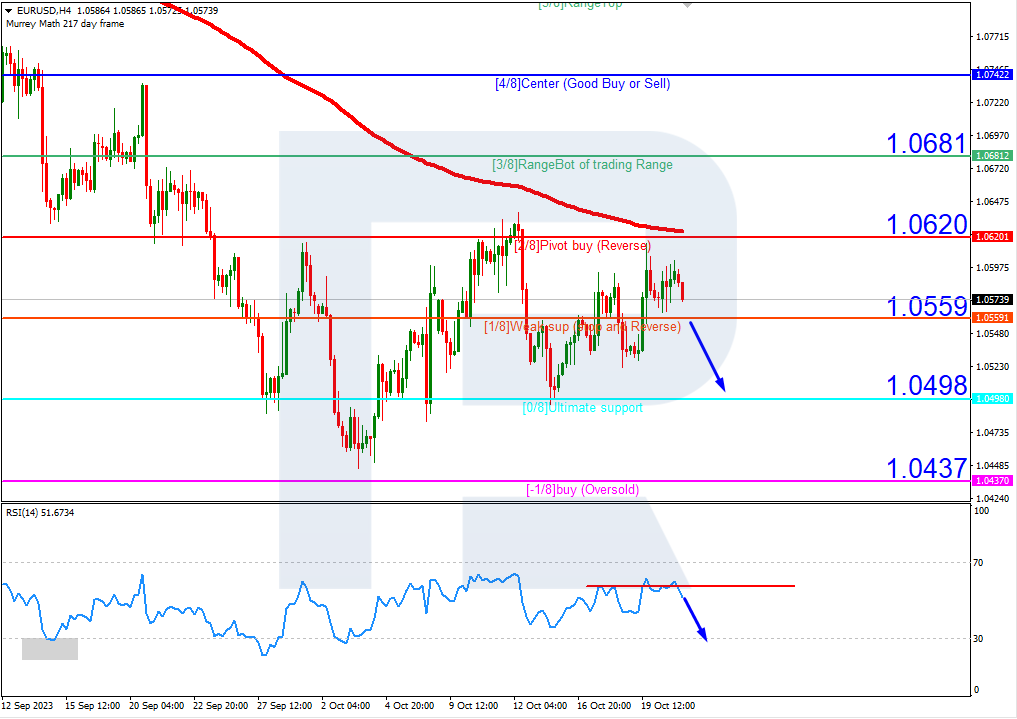Open the EURUSD,H4 chart dropdown arrow
This screenshot has height=719, width=1017.
coord(8,10)
